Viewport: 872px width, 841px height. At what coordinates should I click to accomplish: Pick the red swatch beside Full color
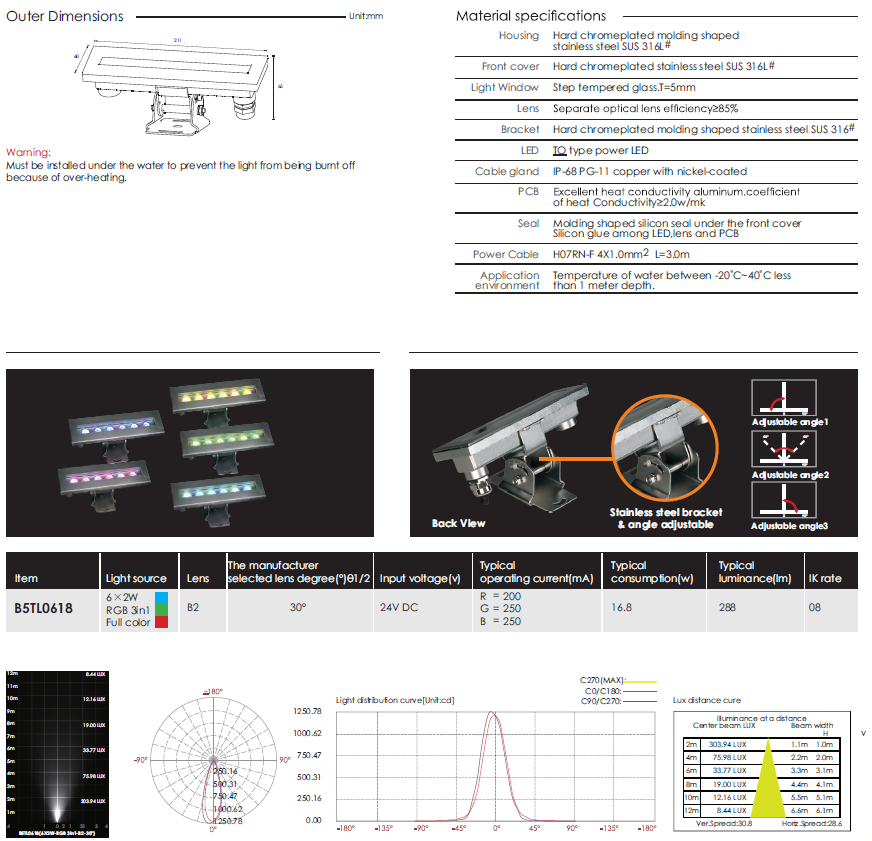(176, 622)
